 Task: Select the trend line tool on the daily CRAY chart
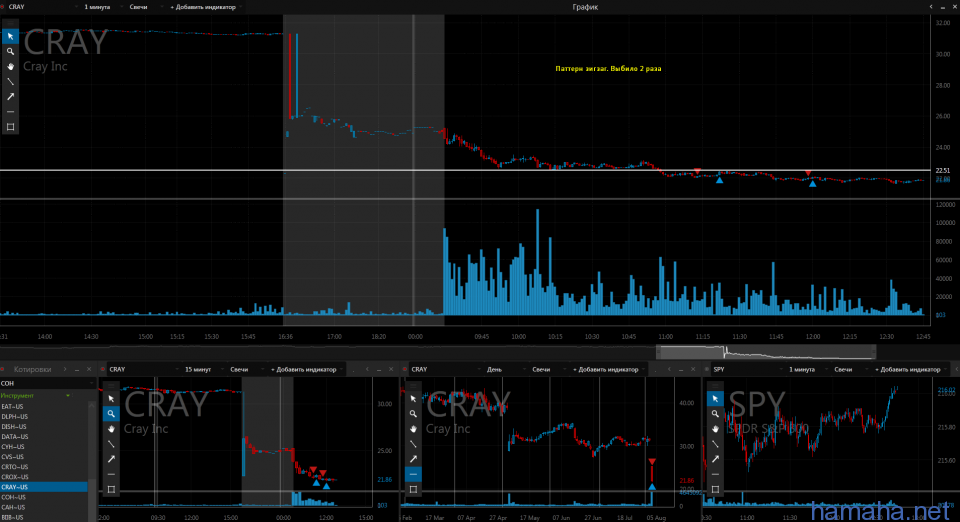click(x=413, y=444)
